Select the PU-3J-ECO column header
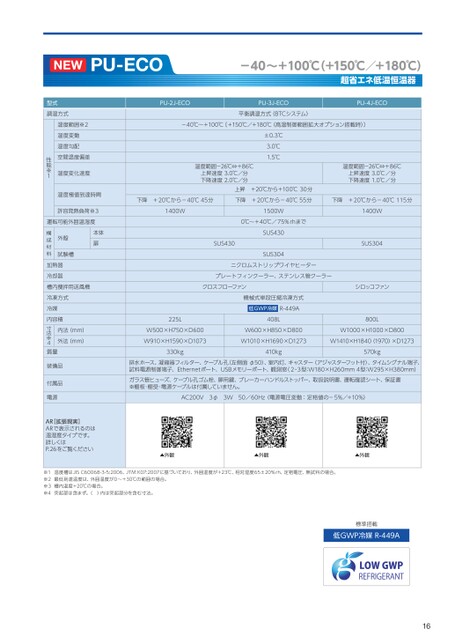Viewport: 455px width, 644px height. tap(273, 103)
